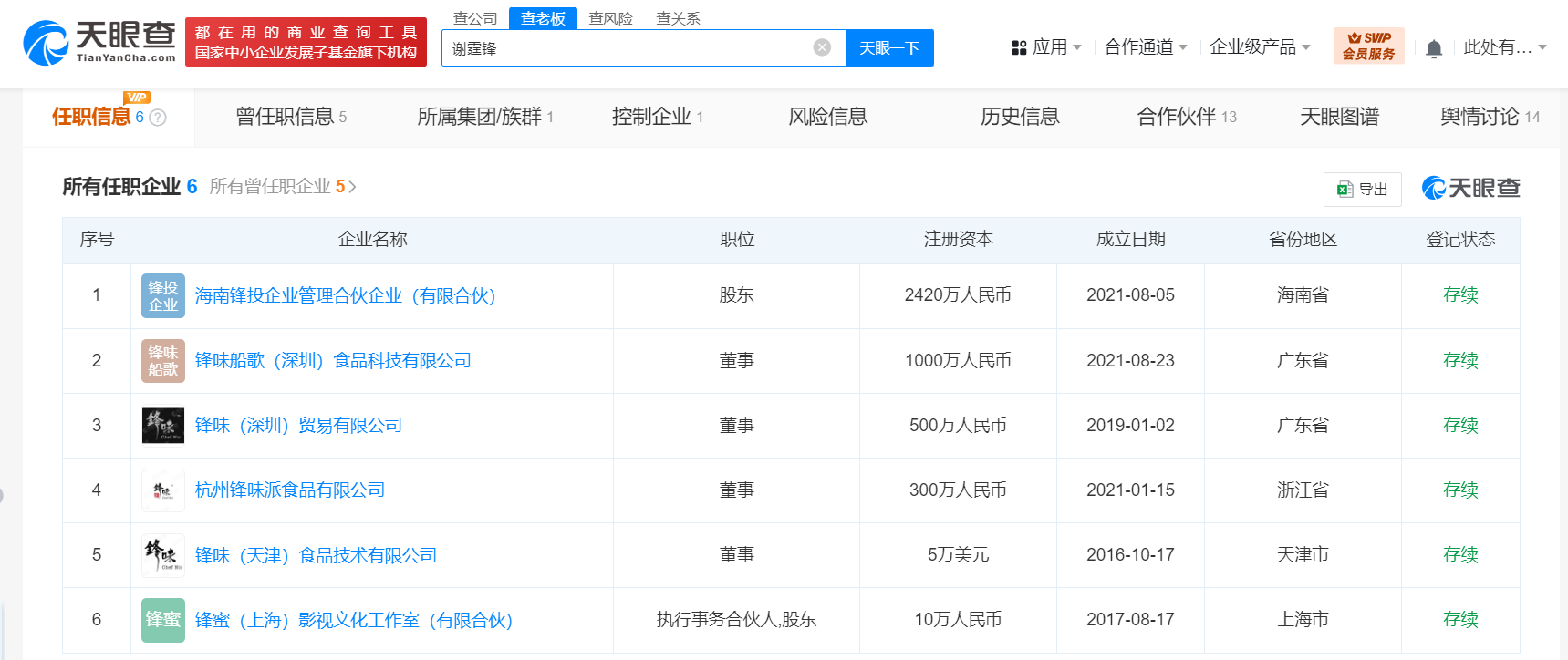Export the table with 导出 button
The width and height of the screenshot is (1568, 660).
[1362, 189]
